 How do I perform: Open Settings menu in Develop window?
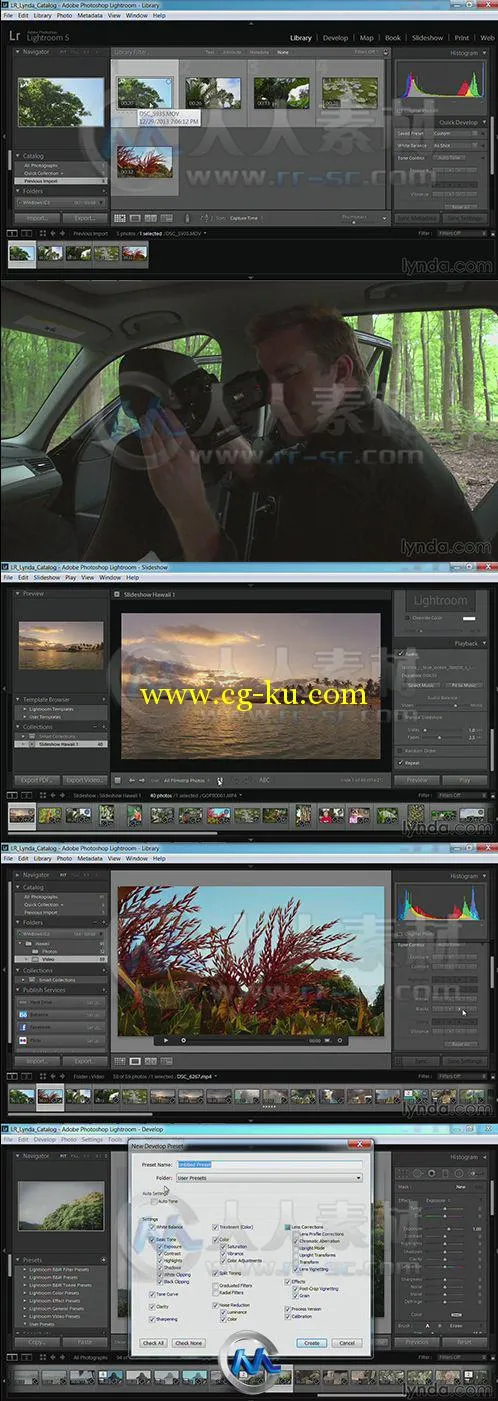click(91, 1139)
